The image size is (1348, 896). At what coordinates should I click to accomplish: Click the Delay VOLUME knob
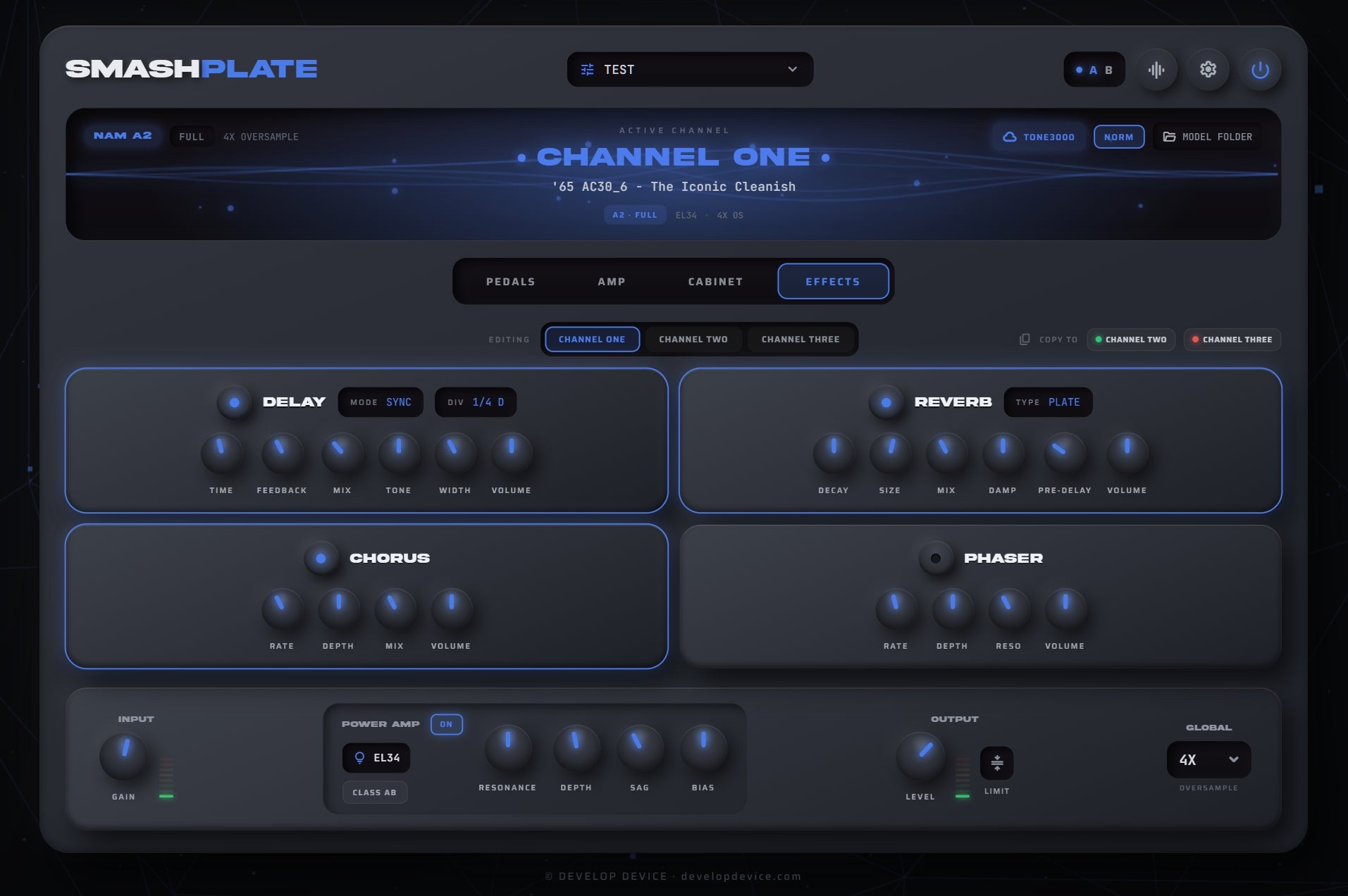[x=512, y=454]
